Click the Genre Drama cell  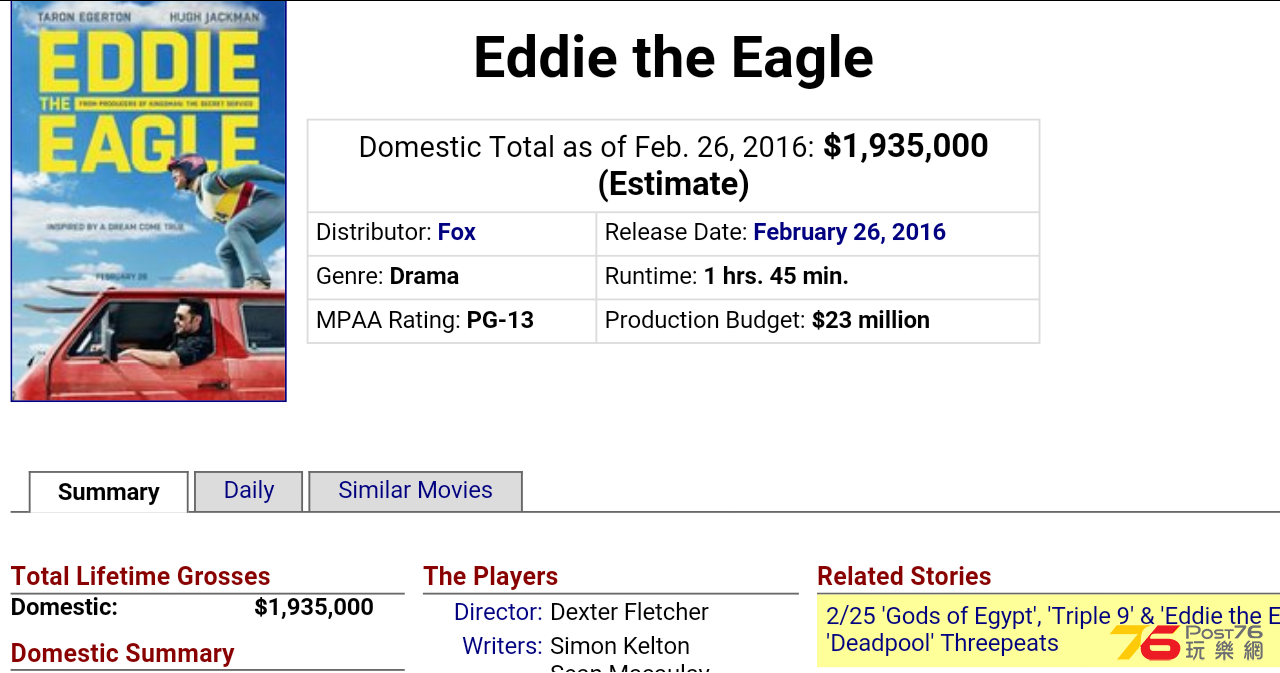tap(452, 277)
